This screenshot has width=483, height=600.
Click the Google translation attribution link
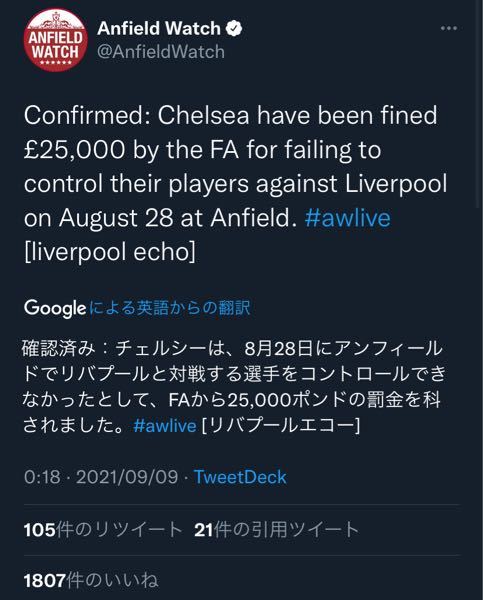170,308
